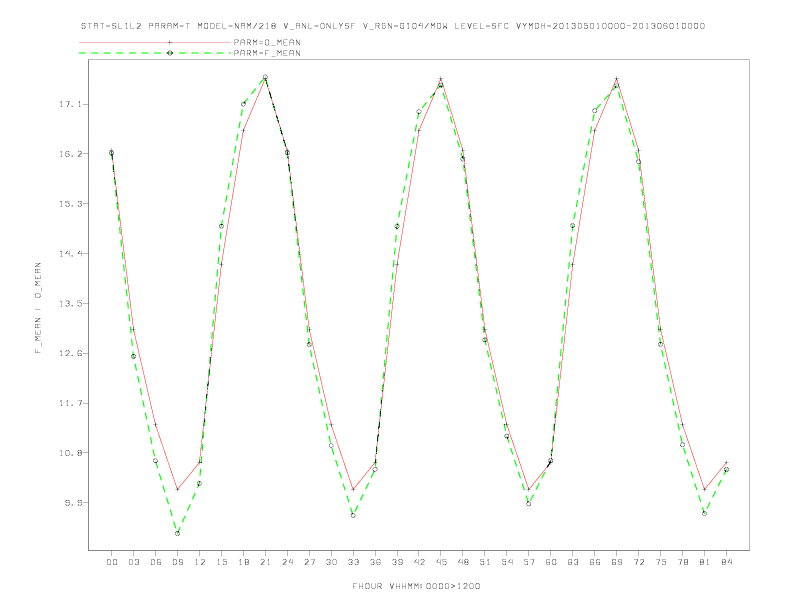Click the chart header line starting STAT=SL1L2

point(393,26)
